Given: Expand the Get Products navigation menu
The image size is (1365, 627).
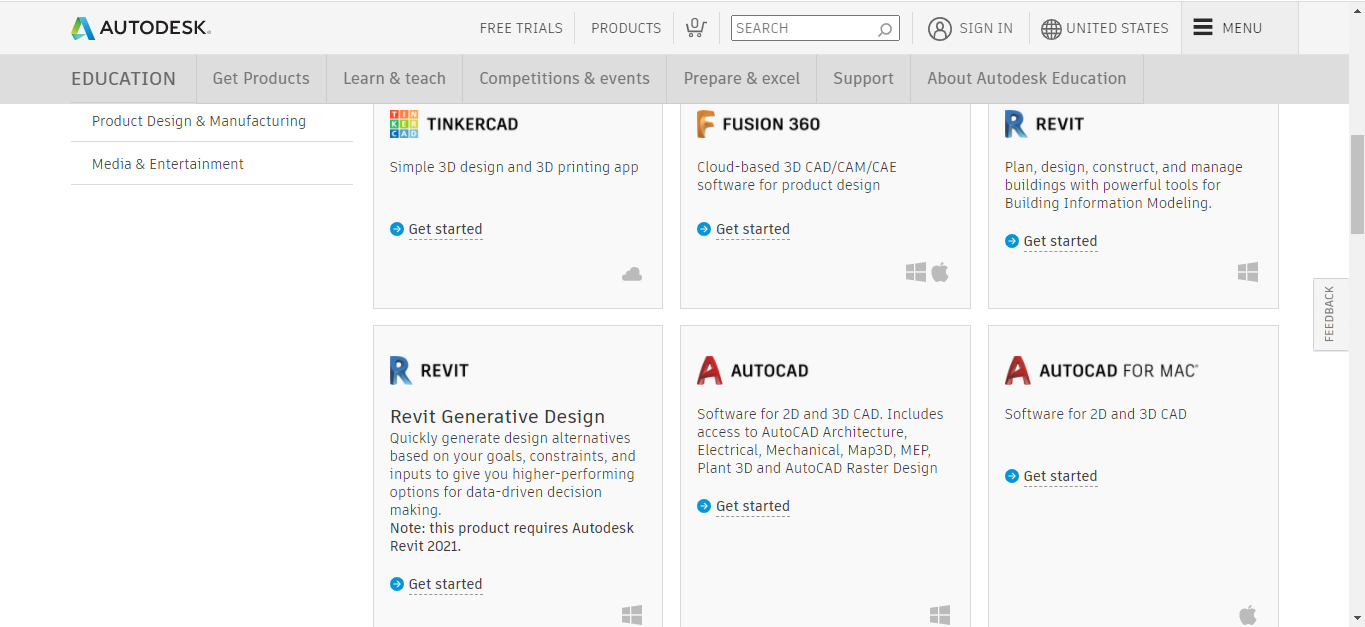Looking at the screenshot, I should point(261,78).
